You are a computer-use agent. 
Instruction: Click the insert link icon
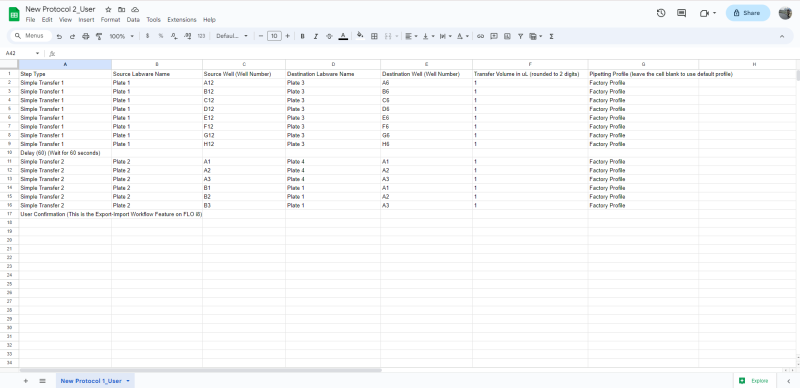click(480, 36)
